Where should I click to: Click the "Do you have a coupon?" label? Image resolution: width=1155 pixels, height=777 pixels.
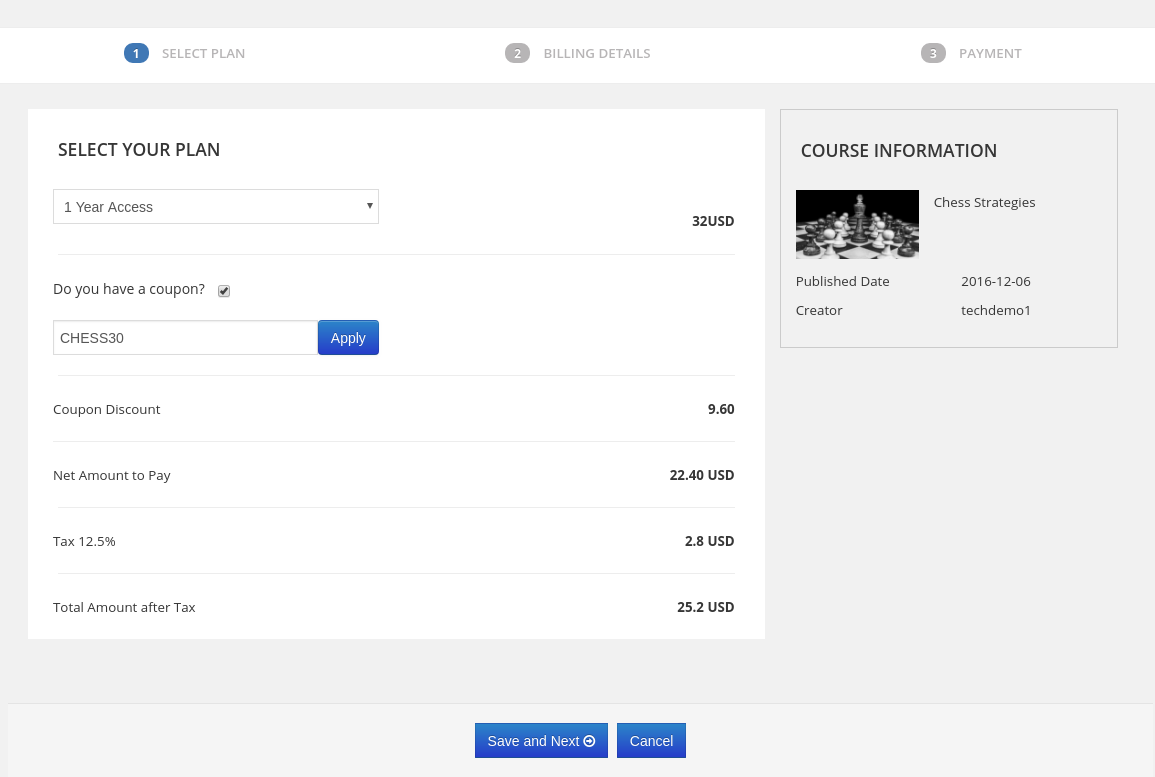point(129,289)
